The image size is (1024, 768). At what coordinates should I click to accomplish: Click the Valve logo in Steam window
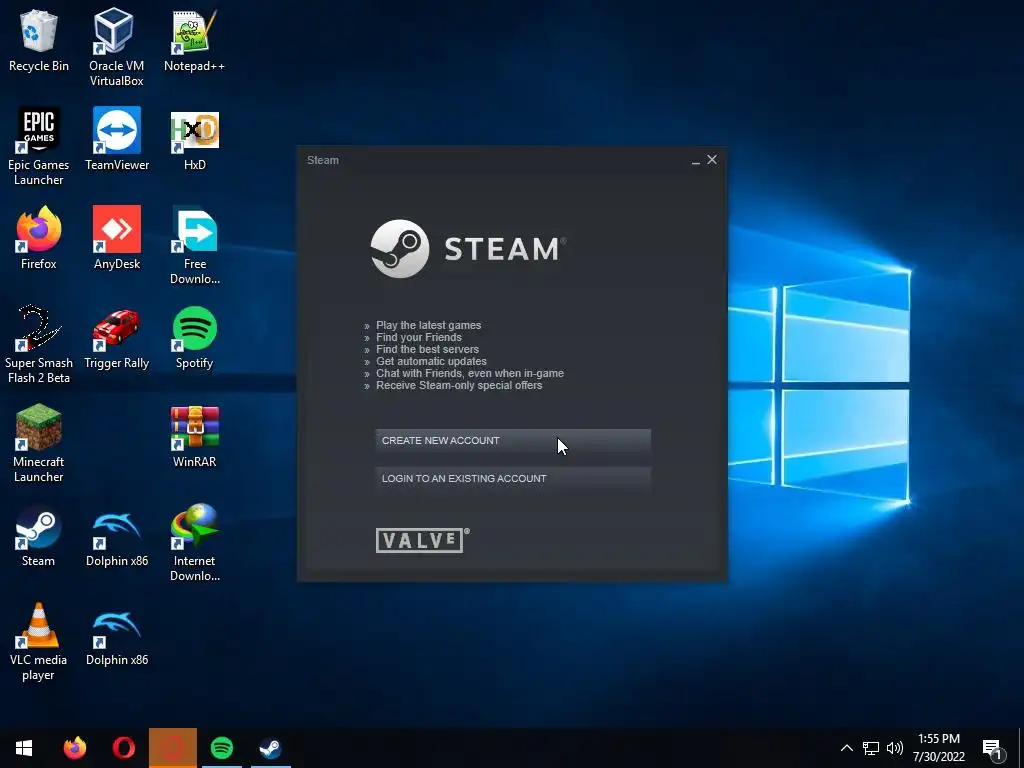pyautogui.click(x=422, y=540)
